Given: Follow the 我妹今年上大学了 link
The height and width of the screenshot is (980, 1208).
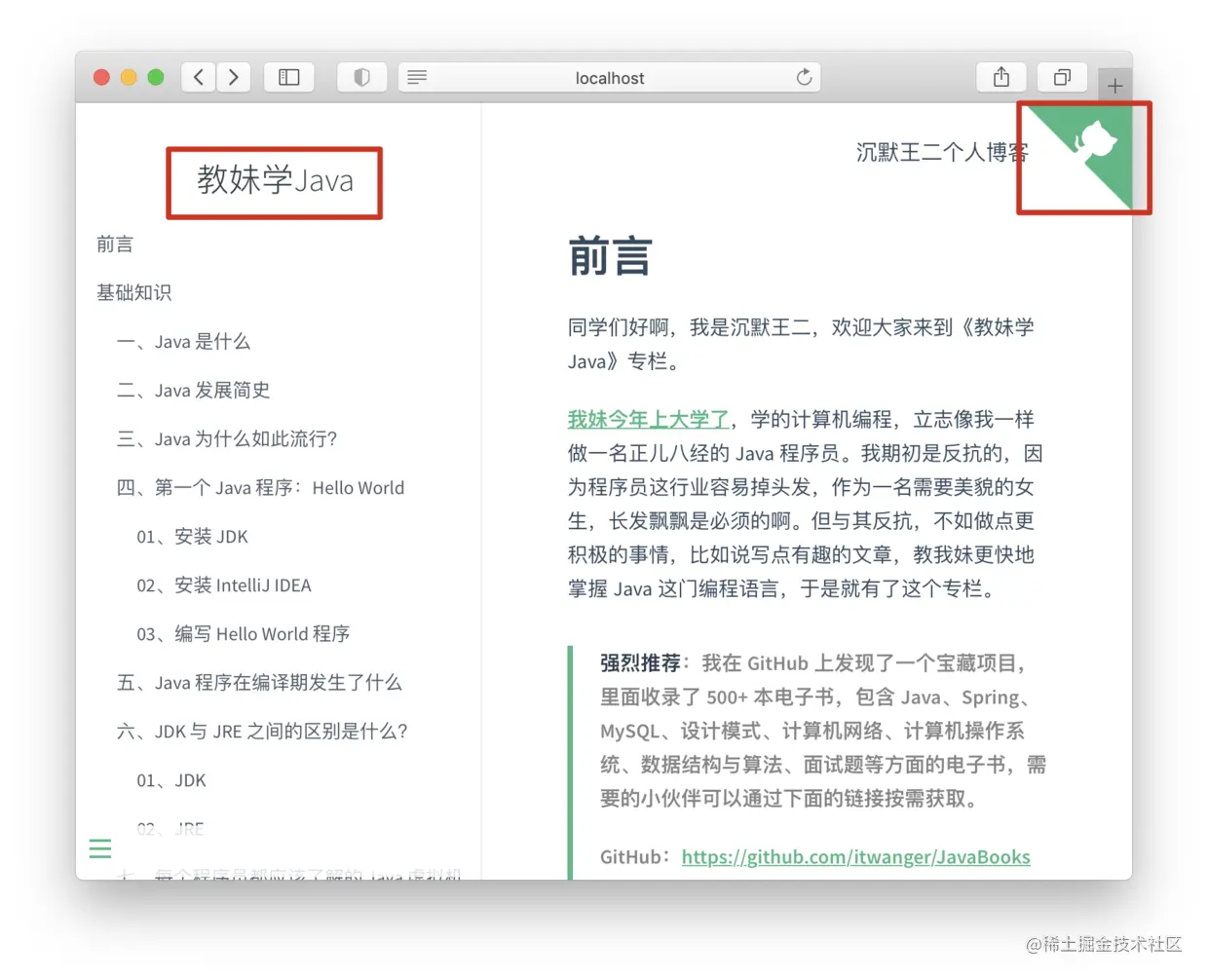Looking at the screenshot, I should tap(649, 419).
